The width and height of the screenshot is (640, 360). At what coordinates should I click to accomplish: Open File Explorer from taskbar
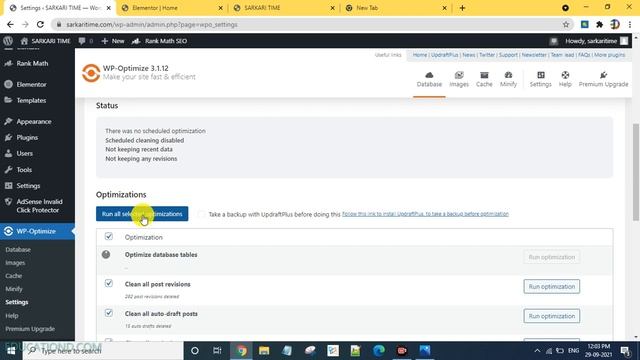coord(264,351)
